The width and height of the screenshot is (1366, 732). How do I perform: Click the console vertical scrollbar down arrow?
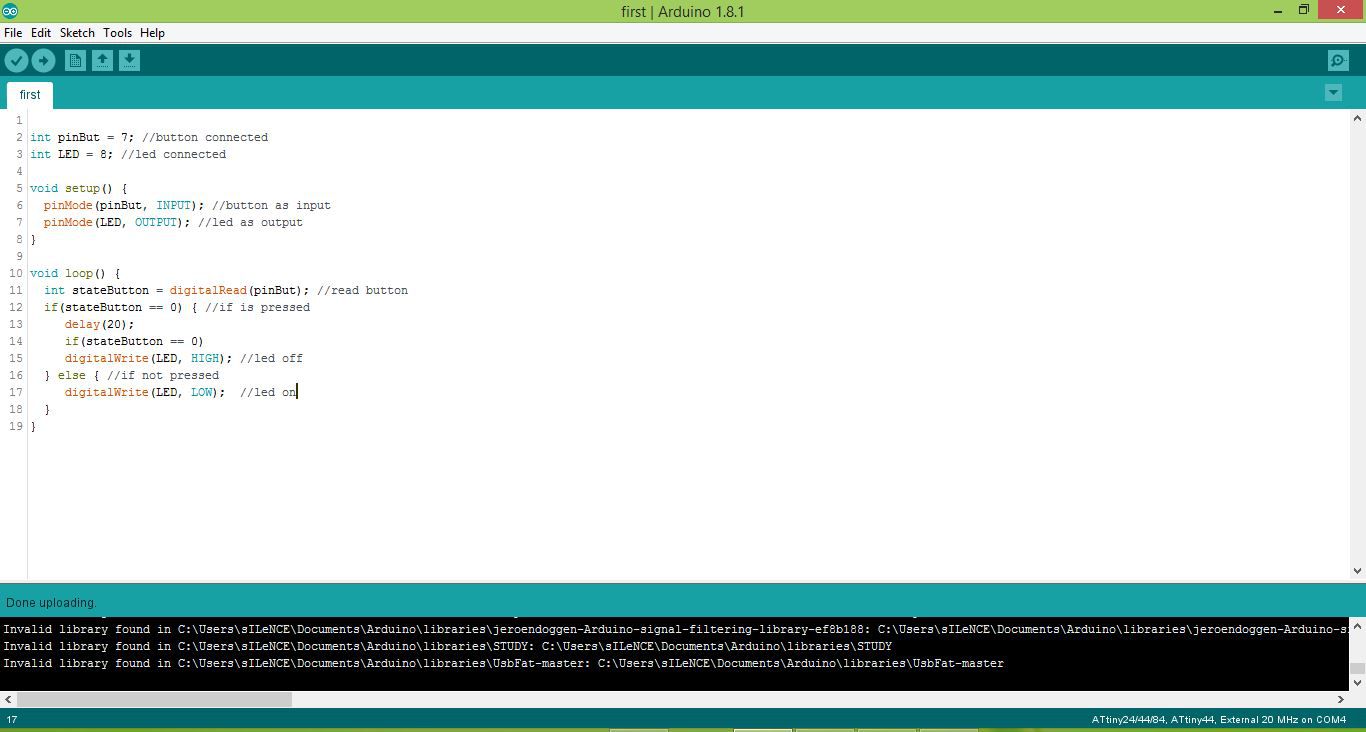click(1357, 683)
